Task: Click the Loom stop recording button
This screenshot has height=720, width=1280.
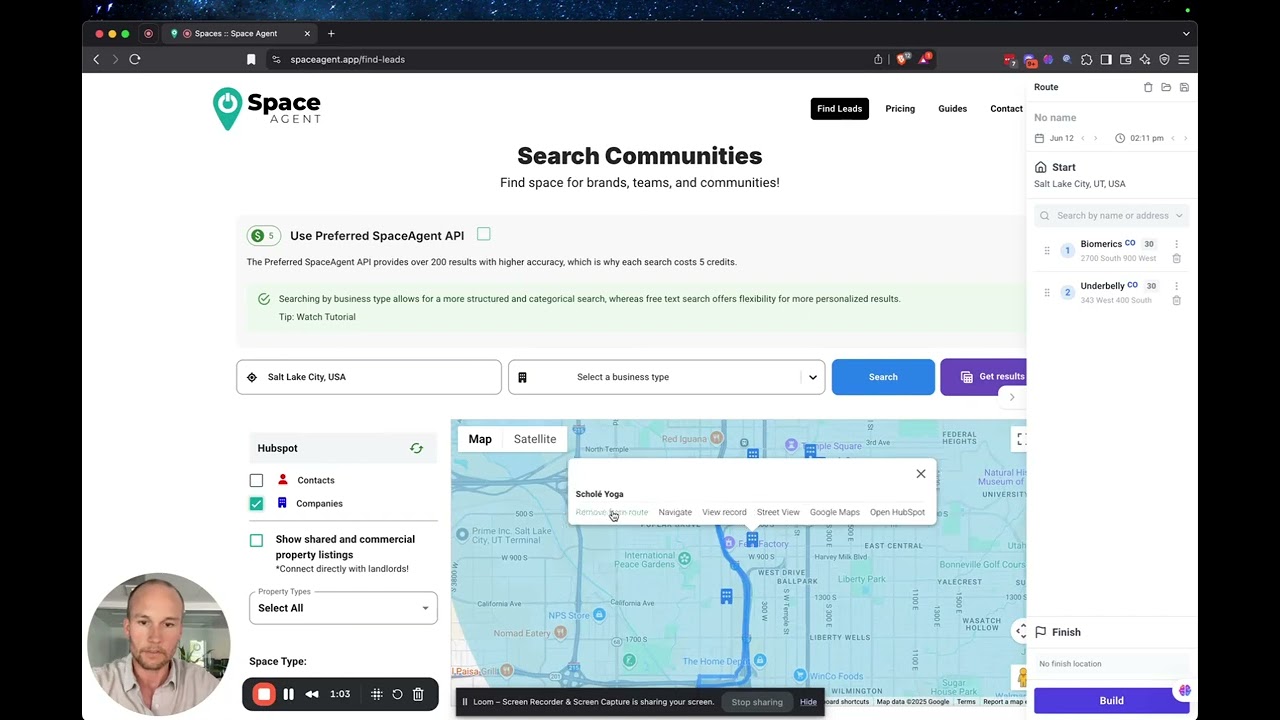Action: pos(264,694)
